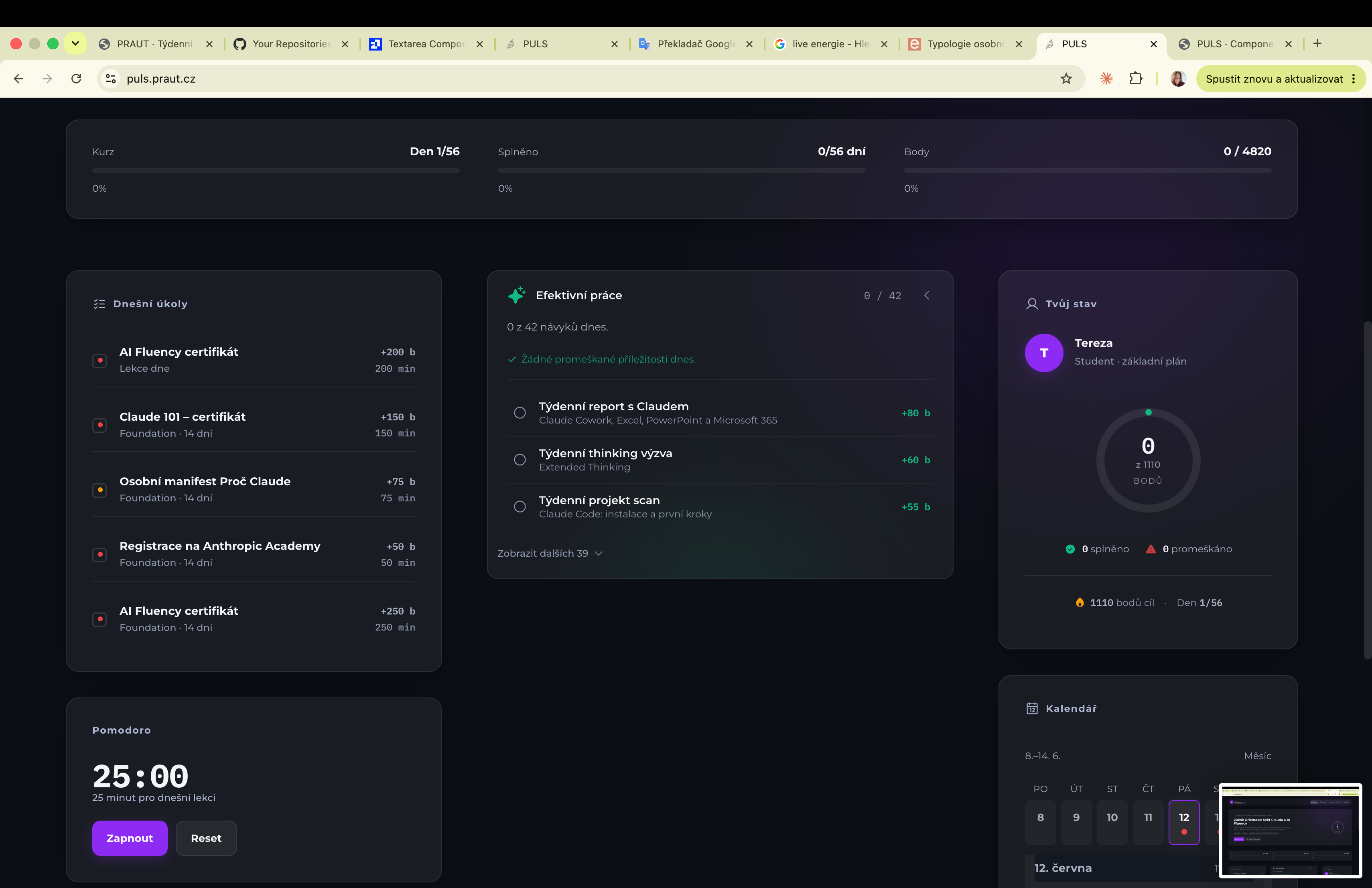Screen dimensions: 1372x888
Task: Click Spustit znovu a aktualizovat button
Action: 1281,79
